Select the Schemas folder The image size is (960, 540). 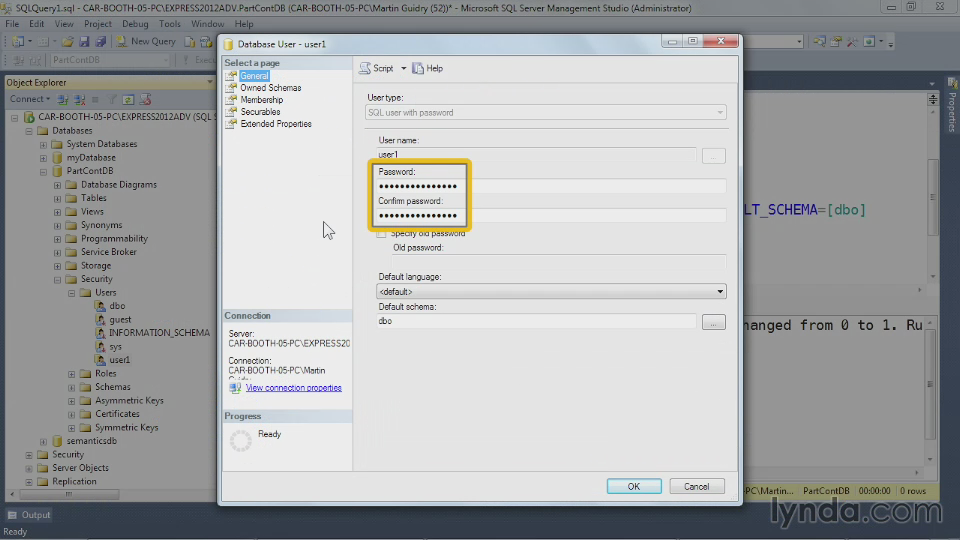coord(113,387)
